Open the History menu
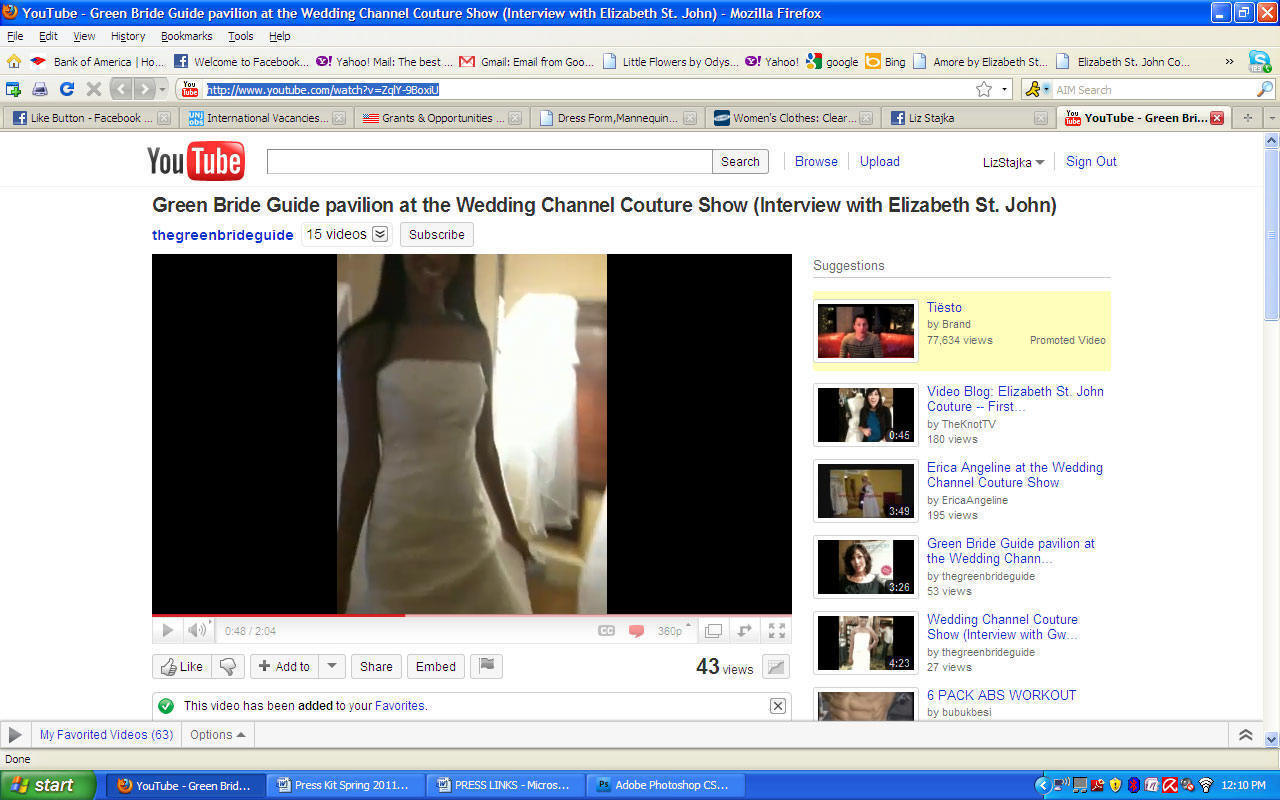Screen dimensions: 1280x800 pos(128,36)
